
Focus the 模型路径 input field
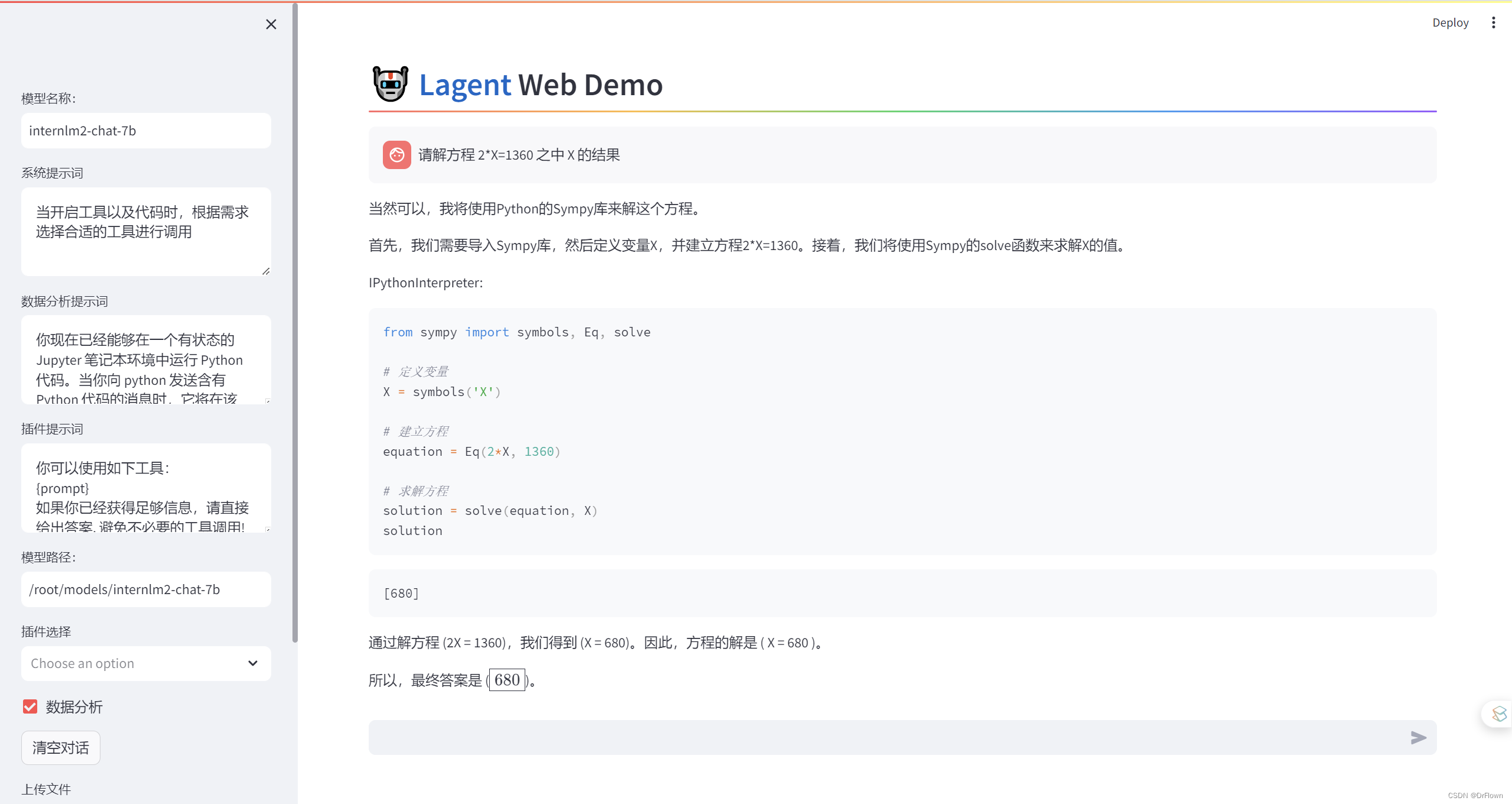[x=146, y=589]
